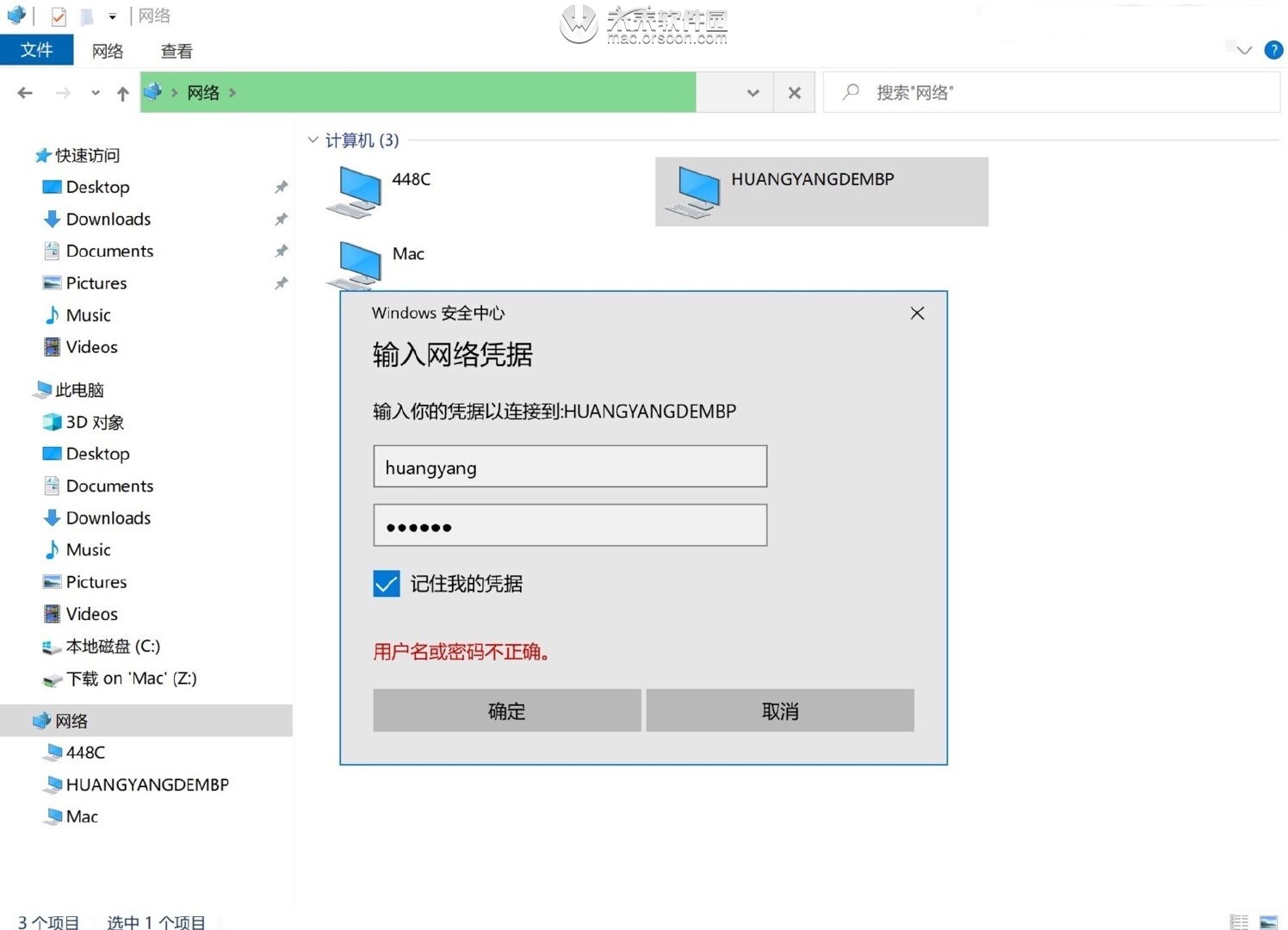Select the HUANGYANGDEMBP computer icon
Screen dimensions: 1288x930
point(693,191)
